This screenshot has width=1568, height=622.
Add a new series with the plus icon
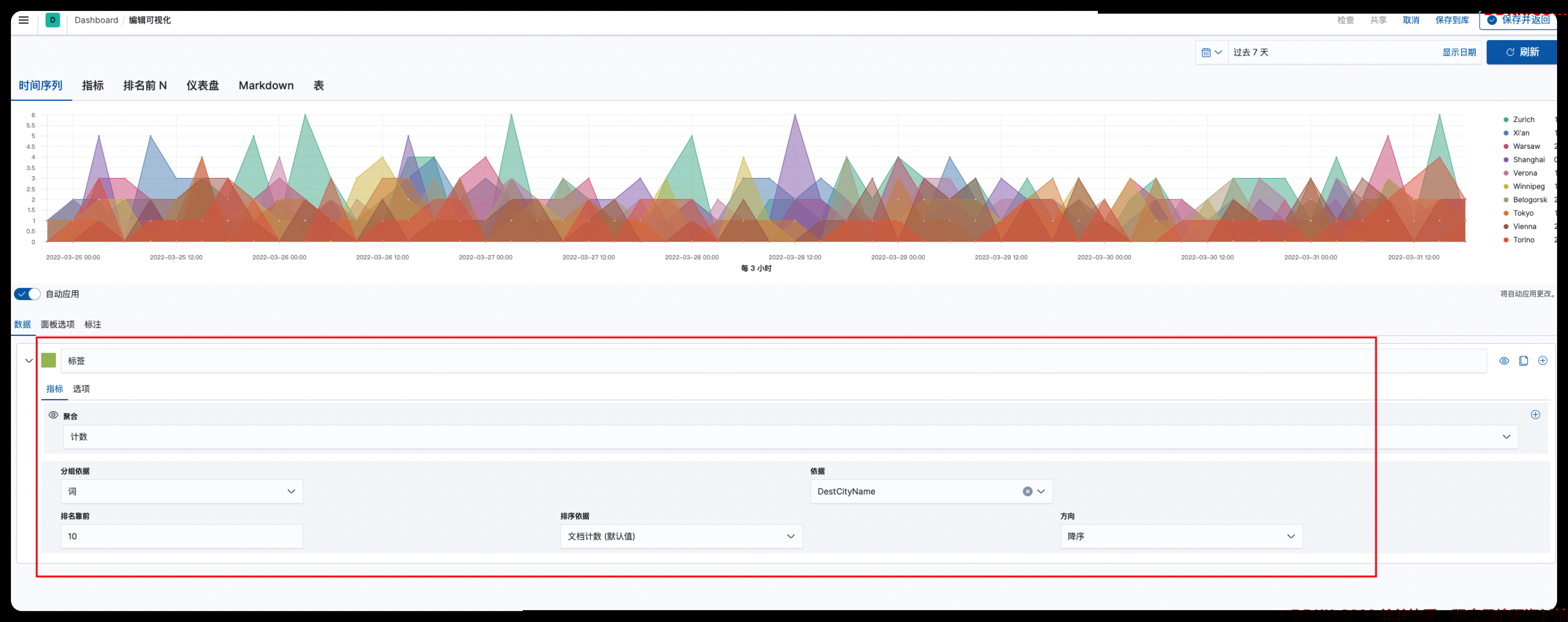[1543, 361]
